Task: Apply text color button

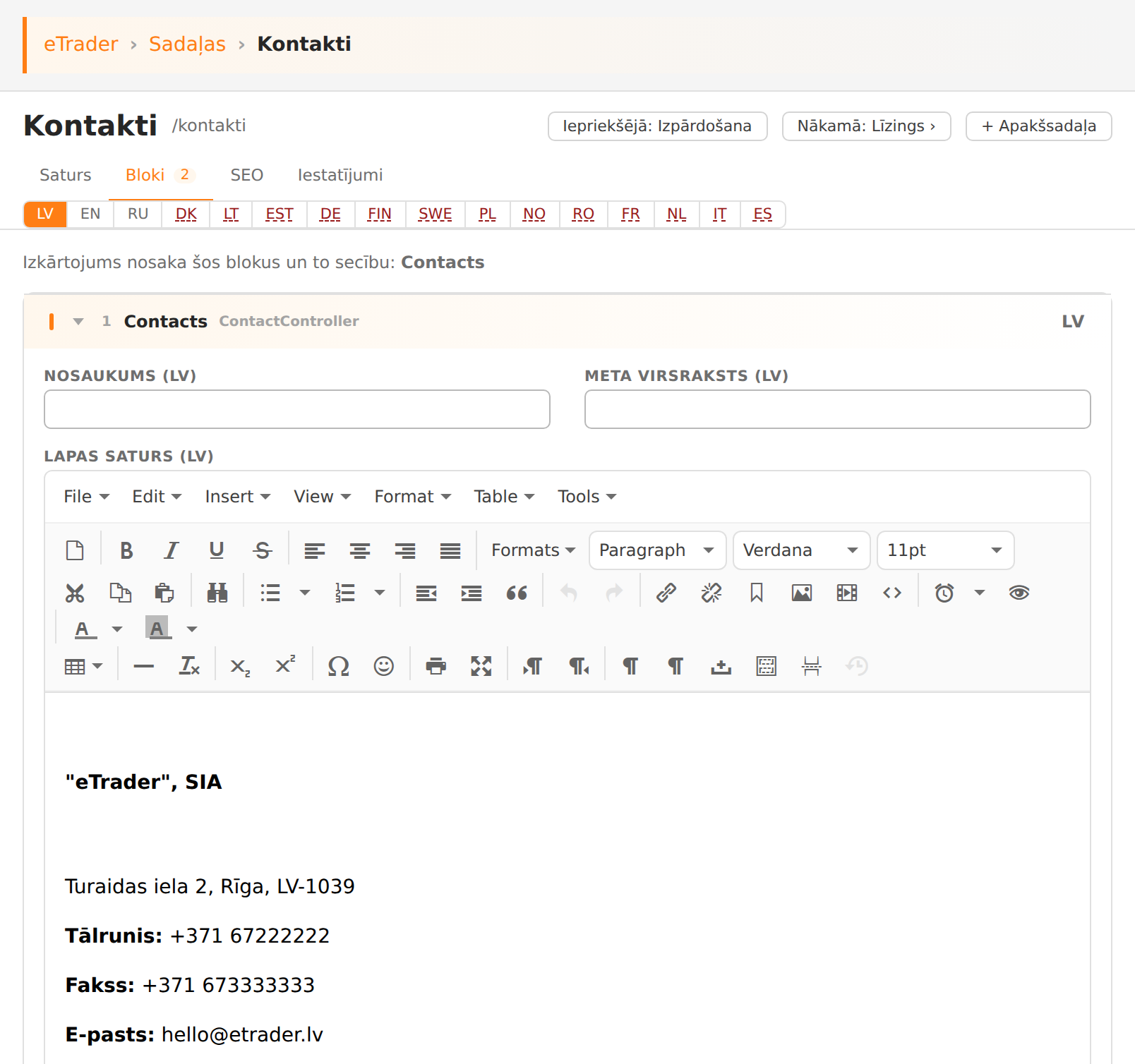Action: tap(85, 629)
